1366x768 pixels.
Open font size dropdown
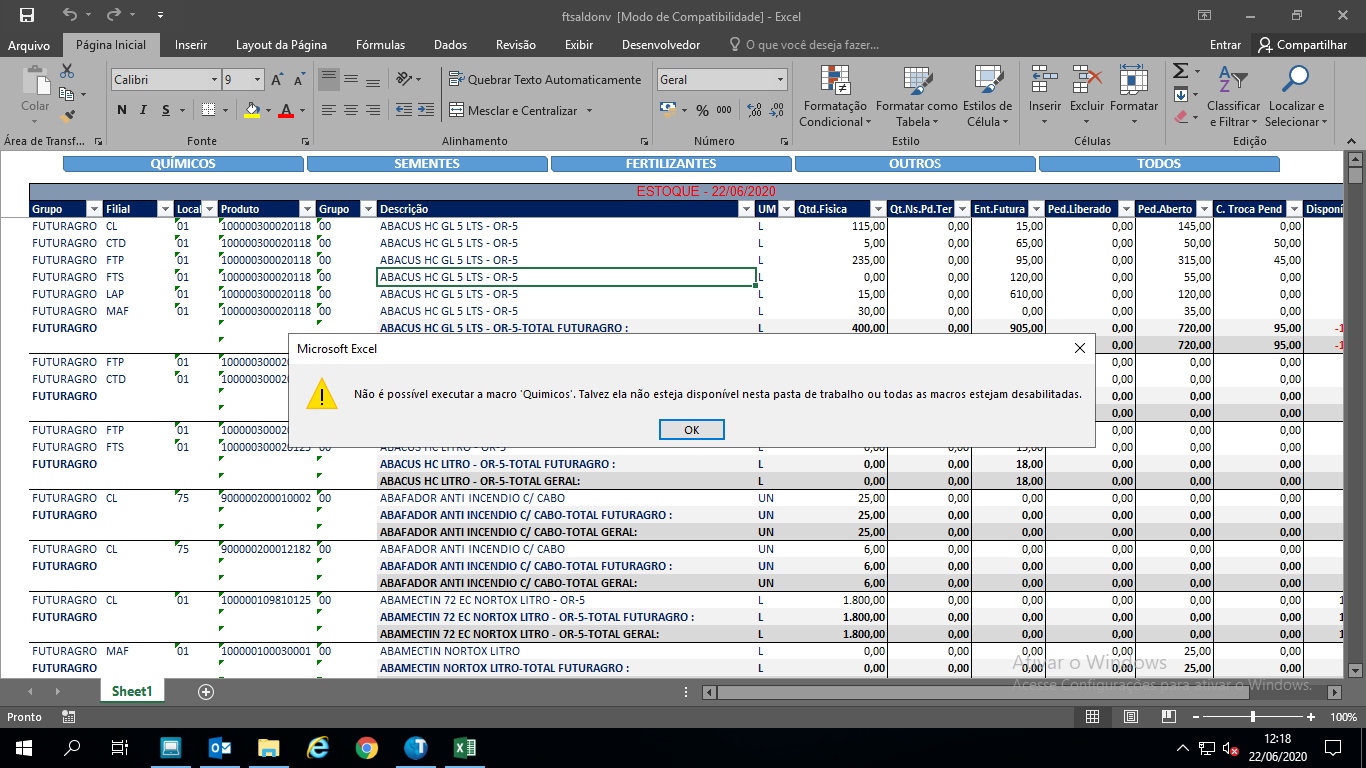tap(258, 79)
